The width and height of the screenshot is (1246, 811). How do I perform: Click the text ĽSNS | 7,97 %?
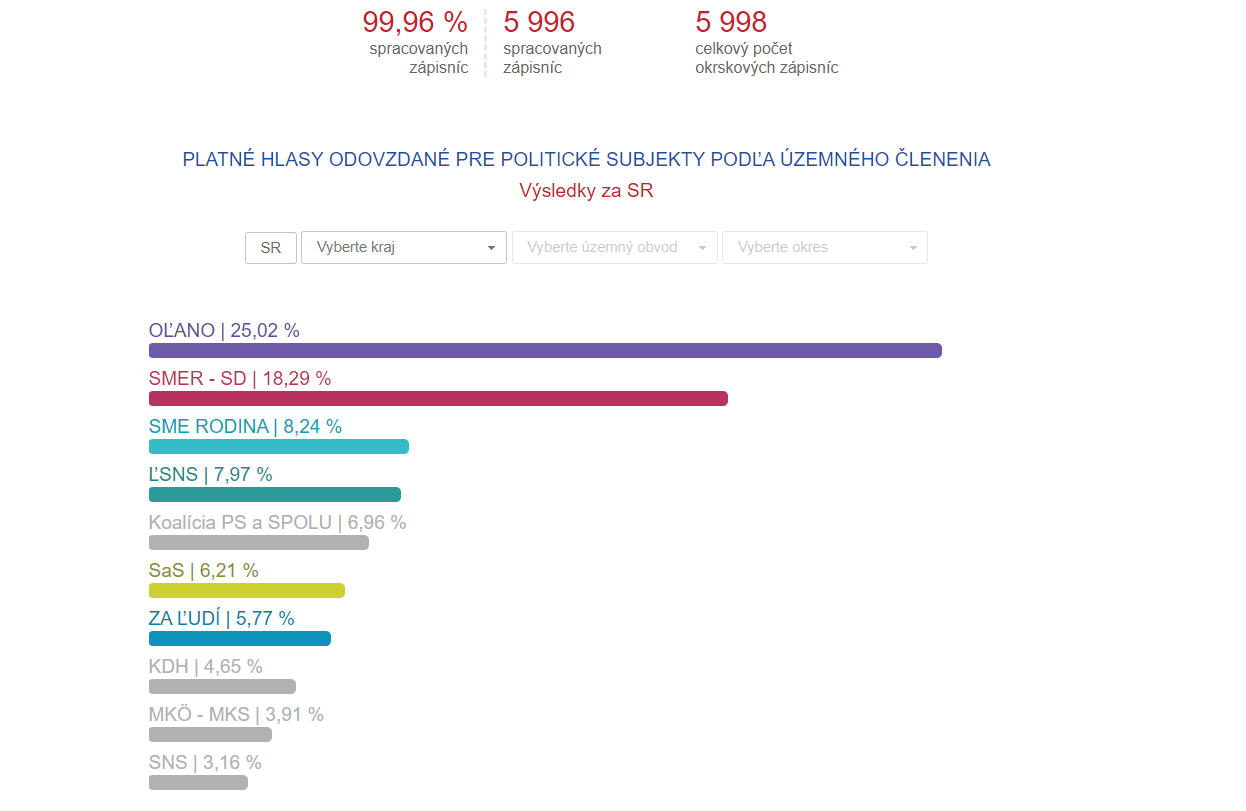point(211,474)
